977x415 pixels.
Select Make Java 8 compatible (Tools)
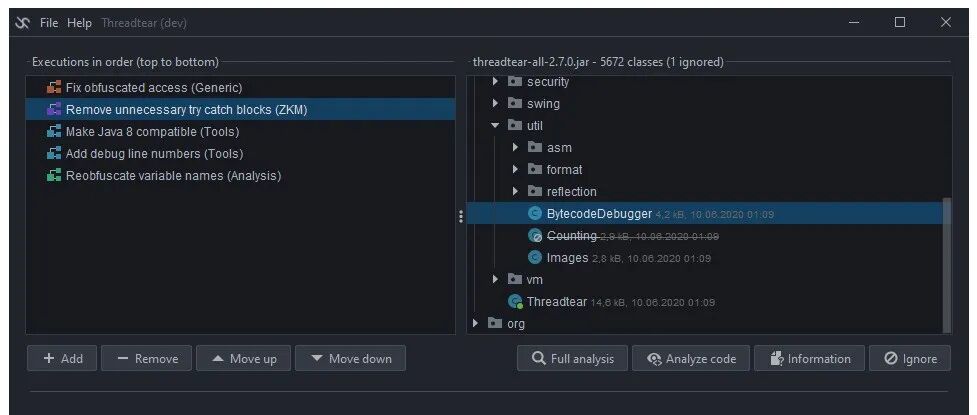coord(241,131)
